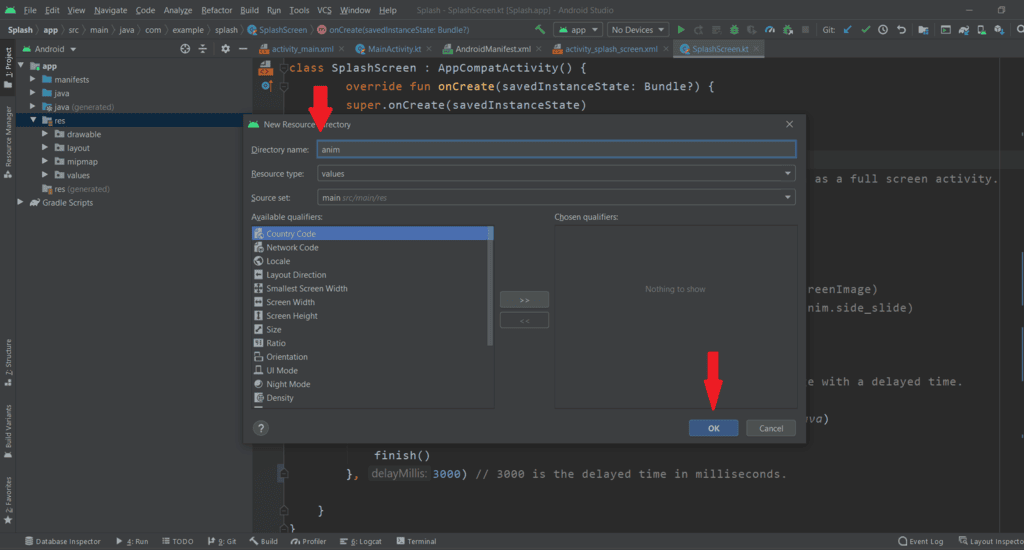Click the select opened file target icon
Image resolution: width=1024 pixels, height=550 pixels.
[185, 49]
